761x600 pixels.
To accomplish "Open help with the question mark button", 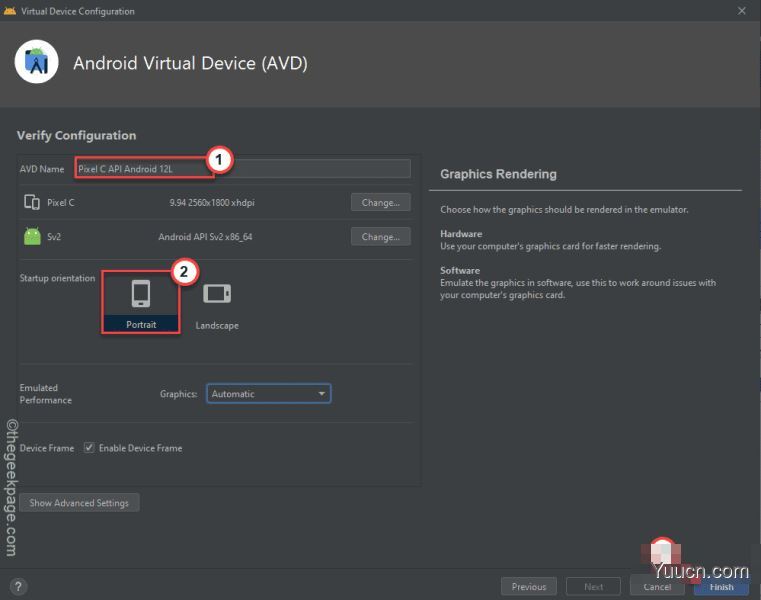I will click(18, 586).
